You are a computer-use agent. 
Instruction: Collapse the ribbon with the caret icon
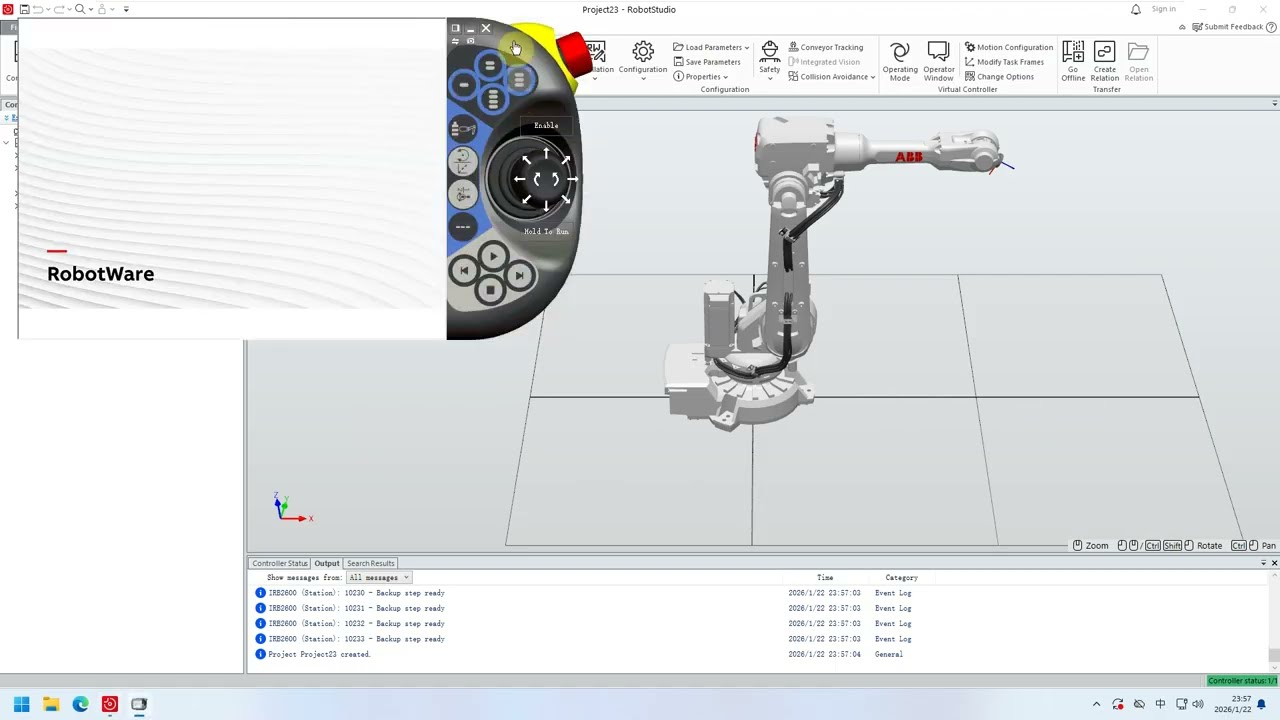pyautogui.click(x=1181, y=27)
